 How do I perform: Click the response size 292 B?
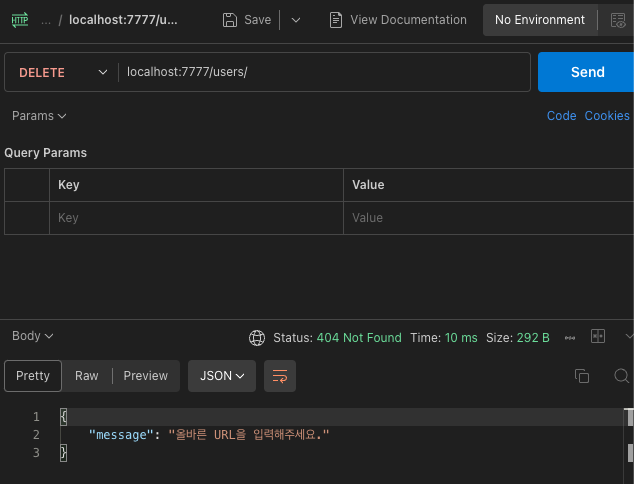coord(533,338)
